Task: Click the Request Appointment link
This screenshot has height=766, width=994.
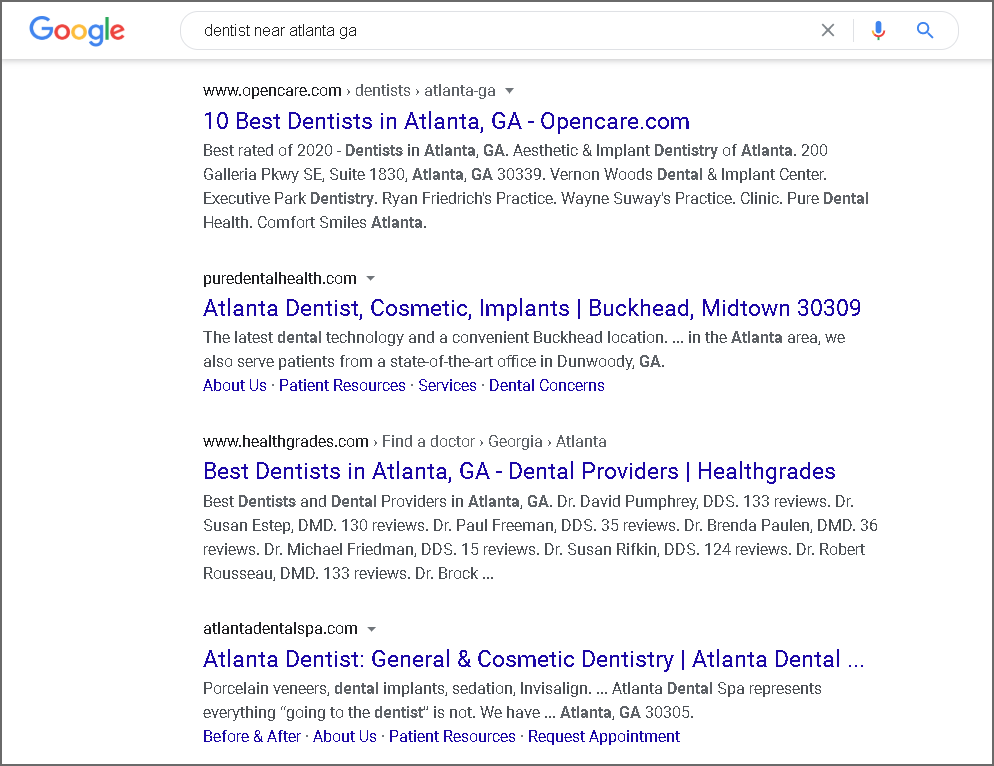Action: 604,736
